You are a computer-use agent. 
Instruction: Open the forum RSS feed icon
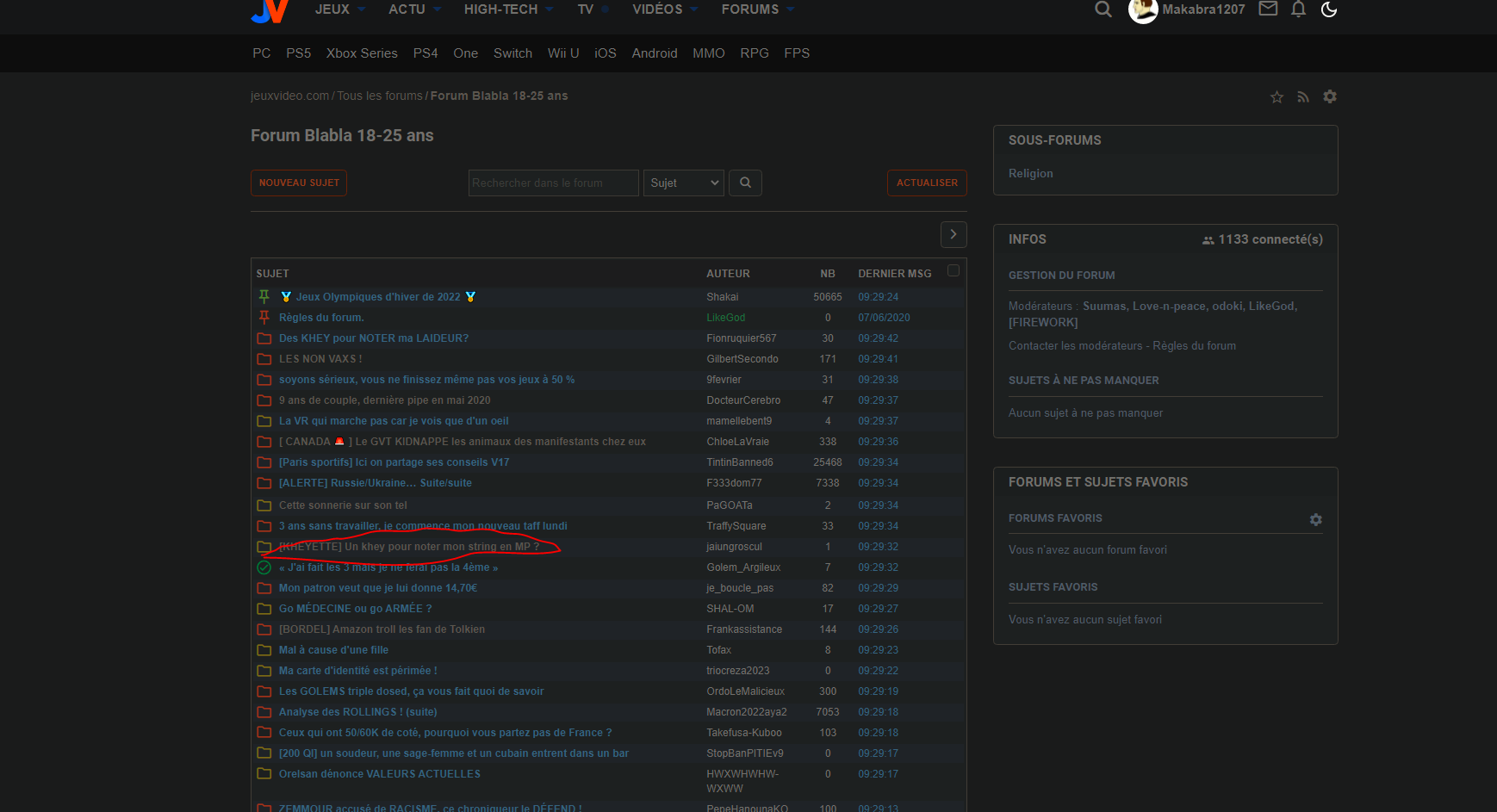point(1303,97)
